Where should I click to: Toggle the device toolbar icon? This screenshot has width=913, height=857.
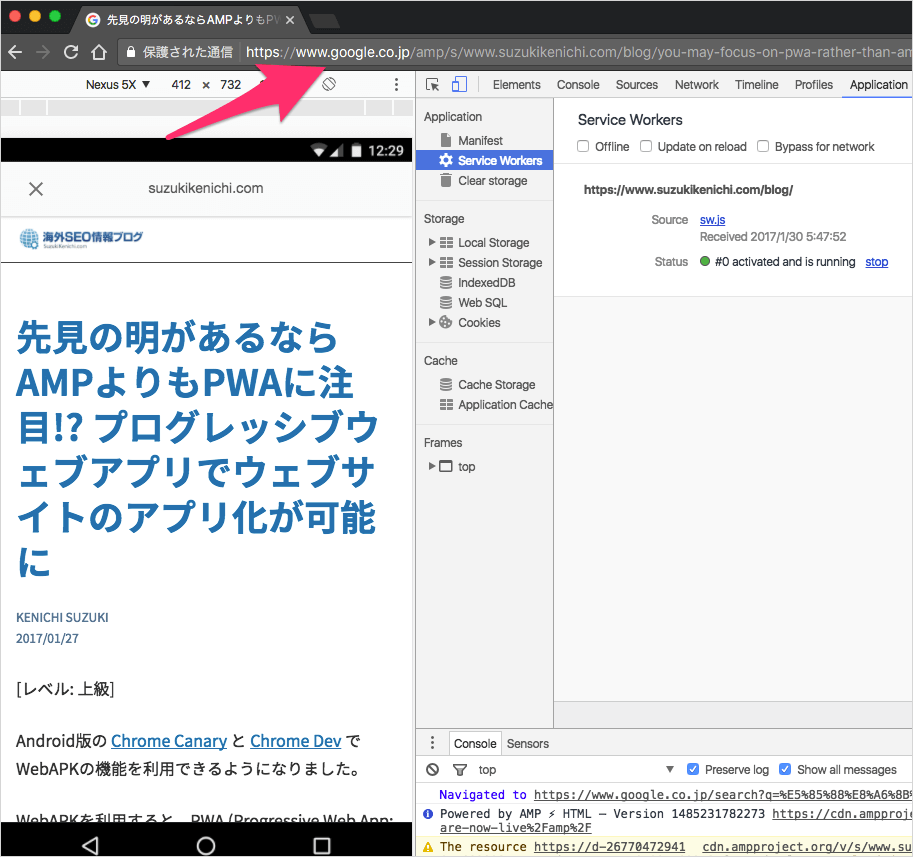[459, 85]
